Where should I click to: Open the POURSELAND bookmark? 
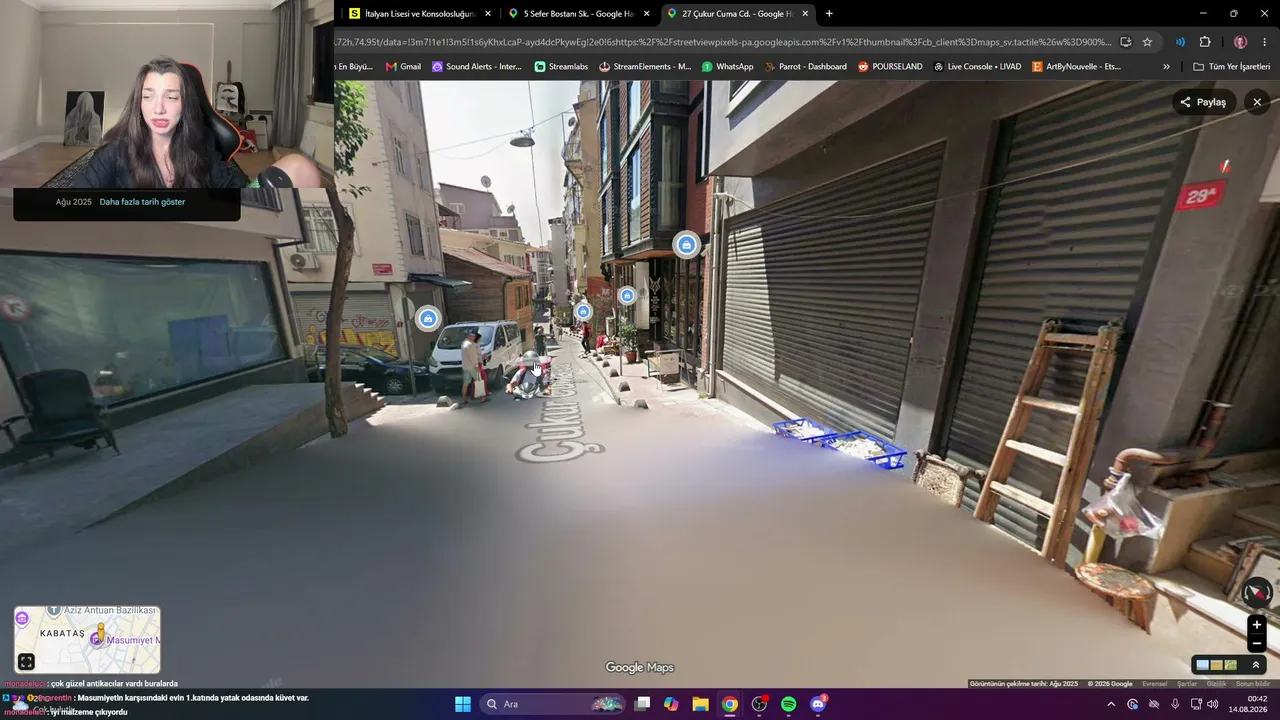click(890, 67)
